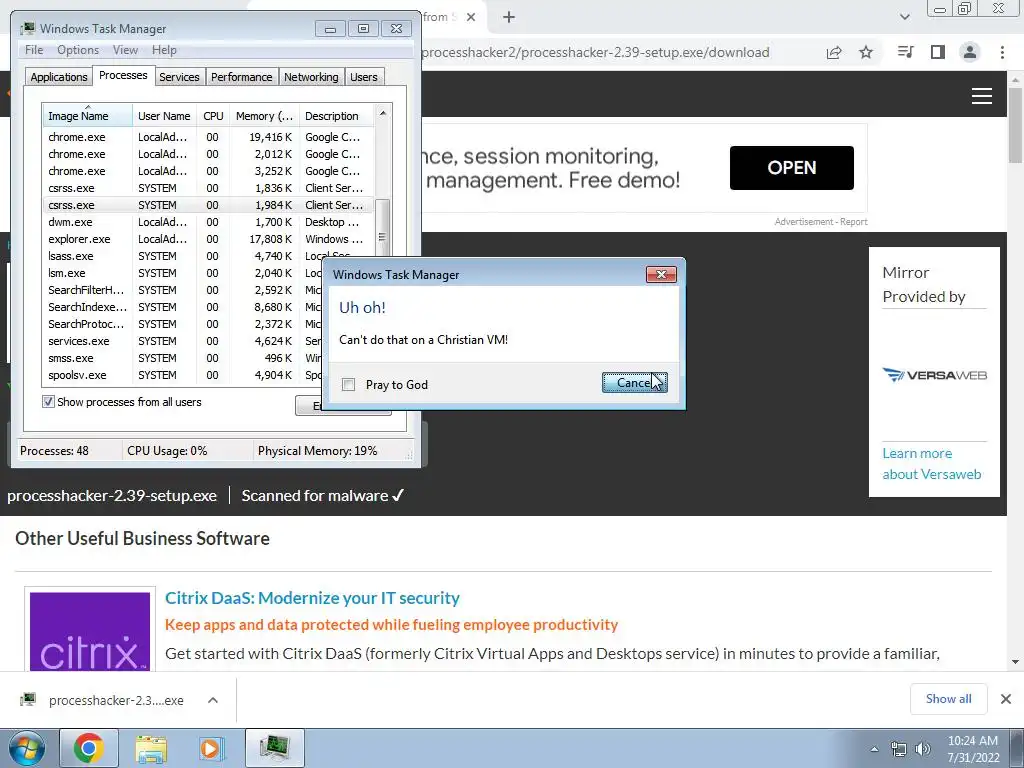This screenshot has height=768, width=1024.
Task: Open the Task Manager Options menu
Action: [78, 50]
